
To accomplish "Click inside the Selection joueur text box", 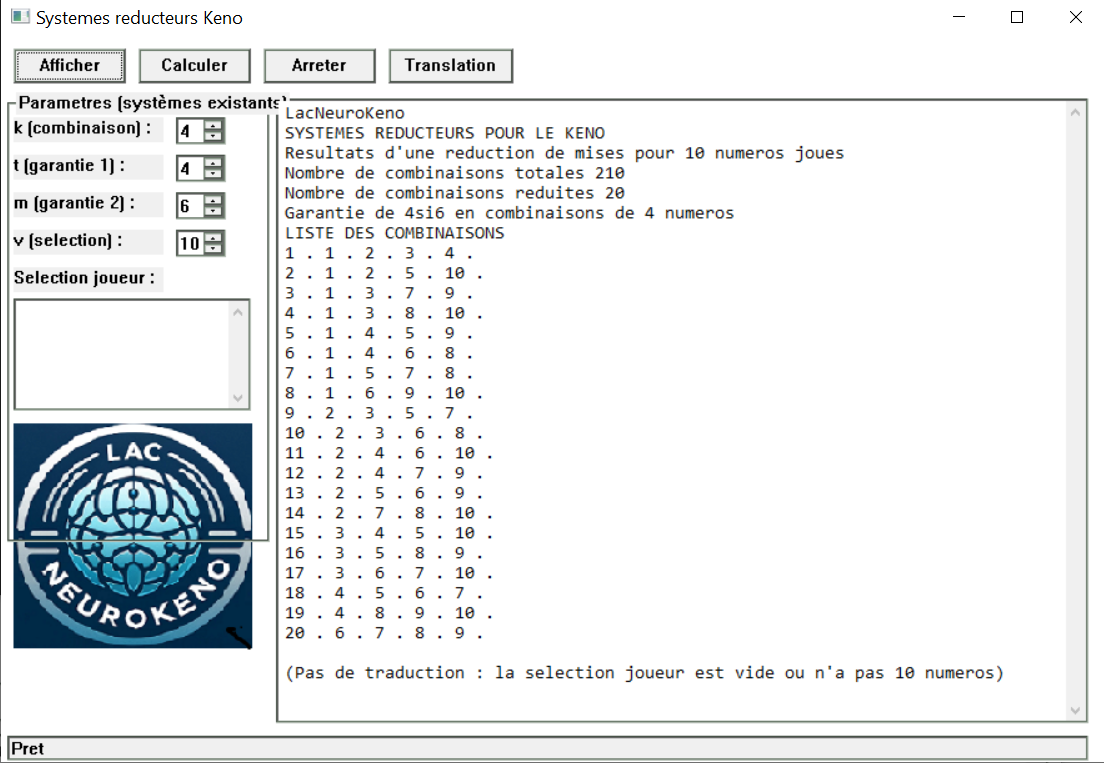I will click(x=120, y=353).
